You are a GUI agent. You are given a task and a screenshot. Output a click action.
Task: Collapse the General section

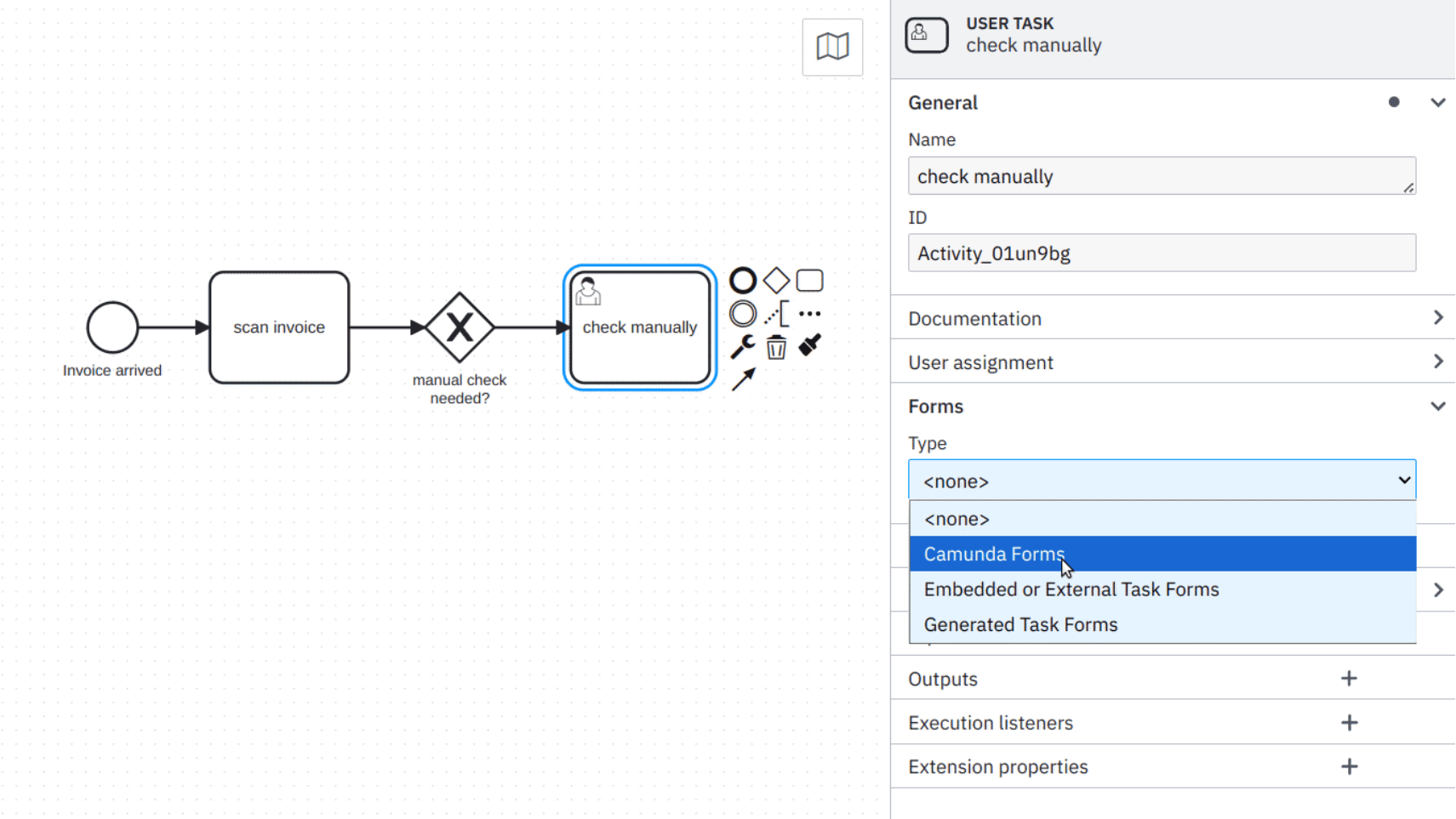[1437, 103]
